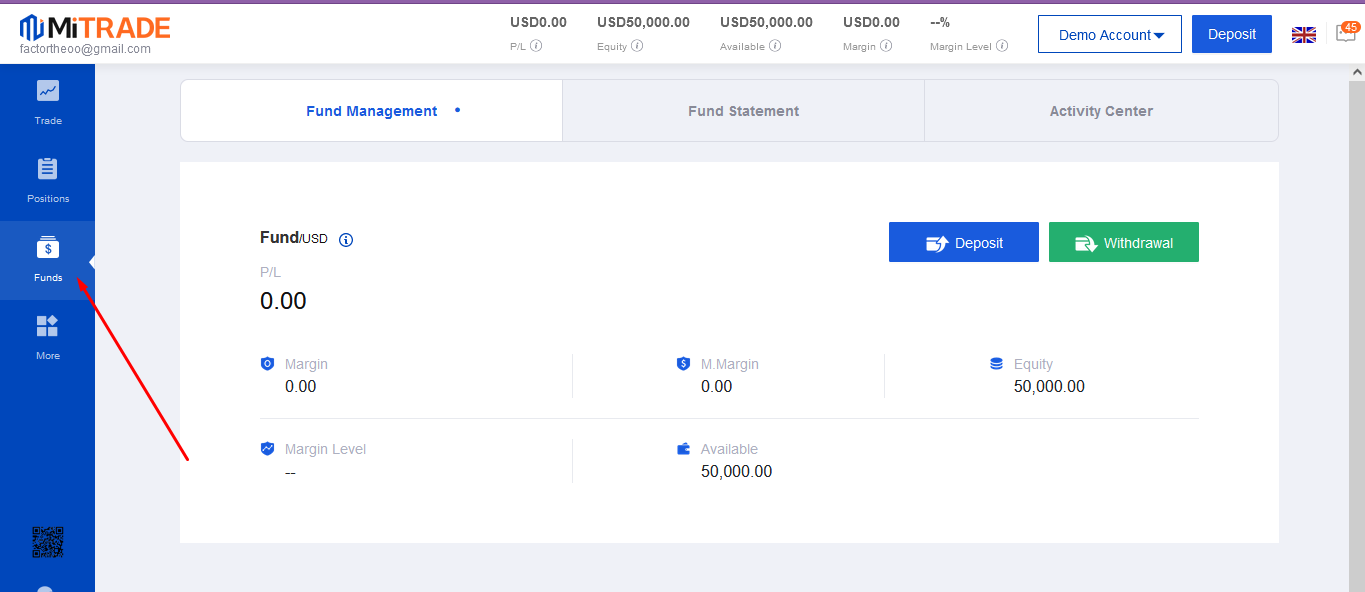Click the page vertical scrollbar up arrow
This screenshot has height=592, width=1365.
(x=1357, y=73)
